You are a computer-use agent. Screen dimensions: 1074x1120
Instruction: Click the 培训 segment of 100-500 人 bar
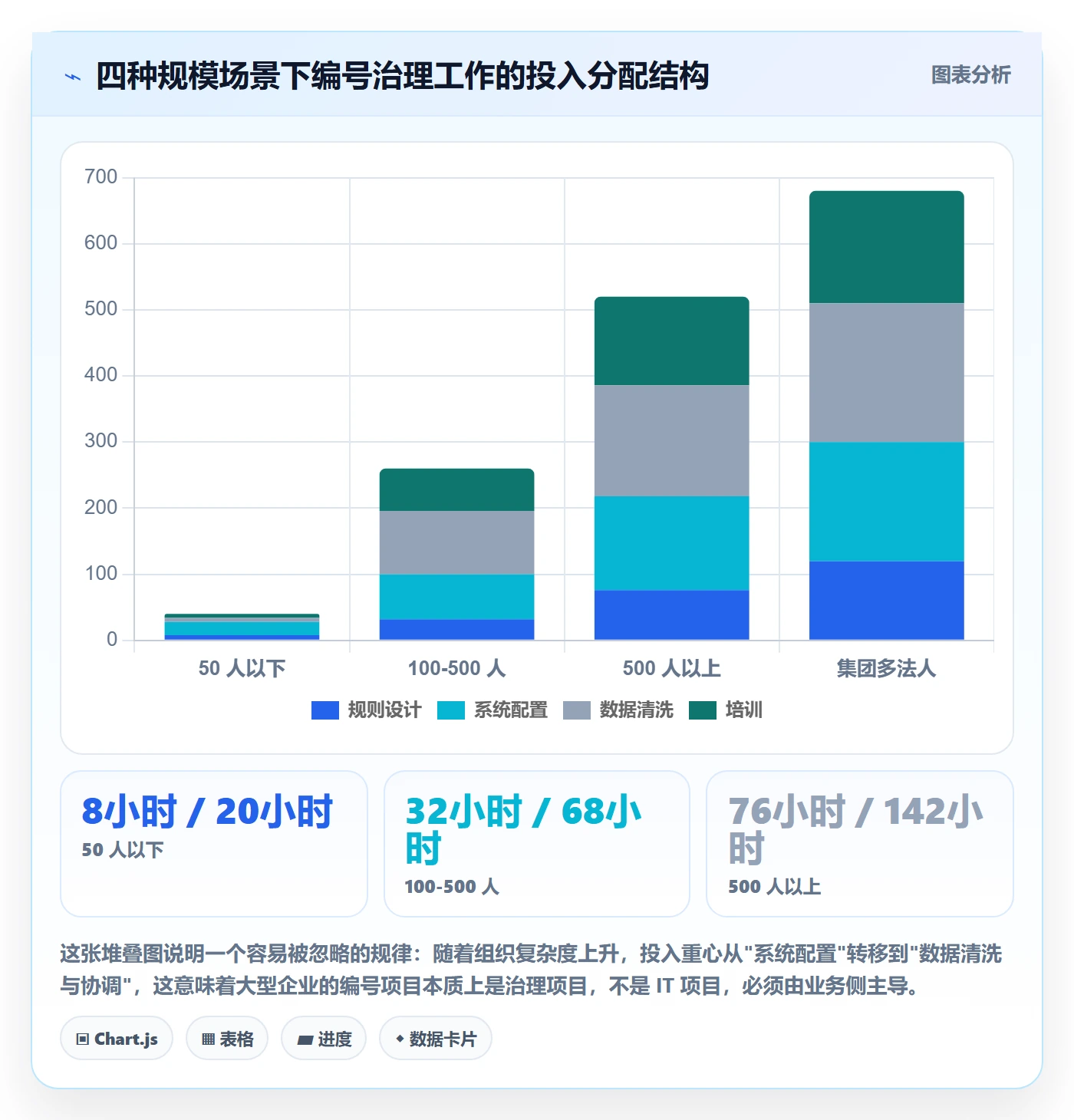point(457,489)
